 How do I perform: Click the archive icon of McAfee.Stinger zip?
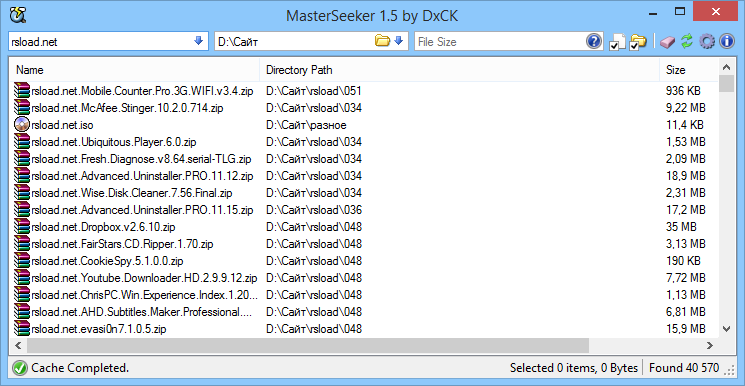click(22, 108)
